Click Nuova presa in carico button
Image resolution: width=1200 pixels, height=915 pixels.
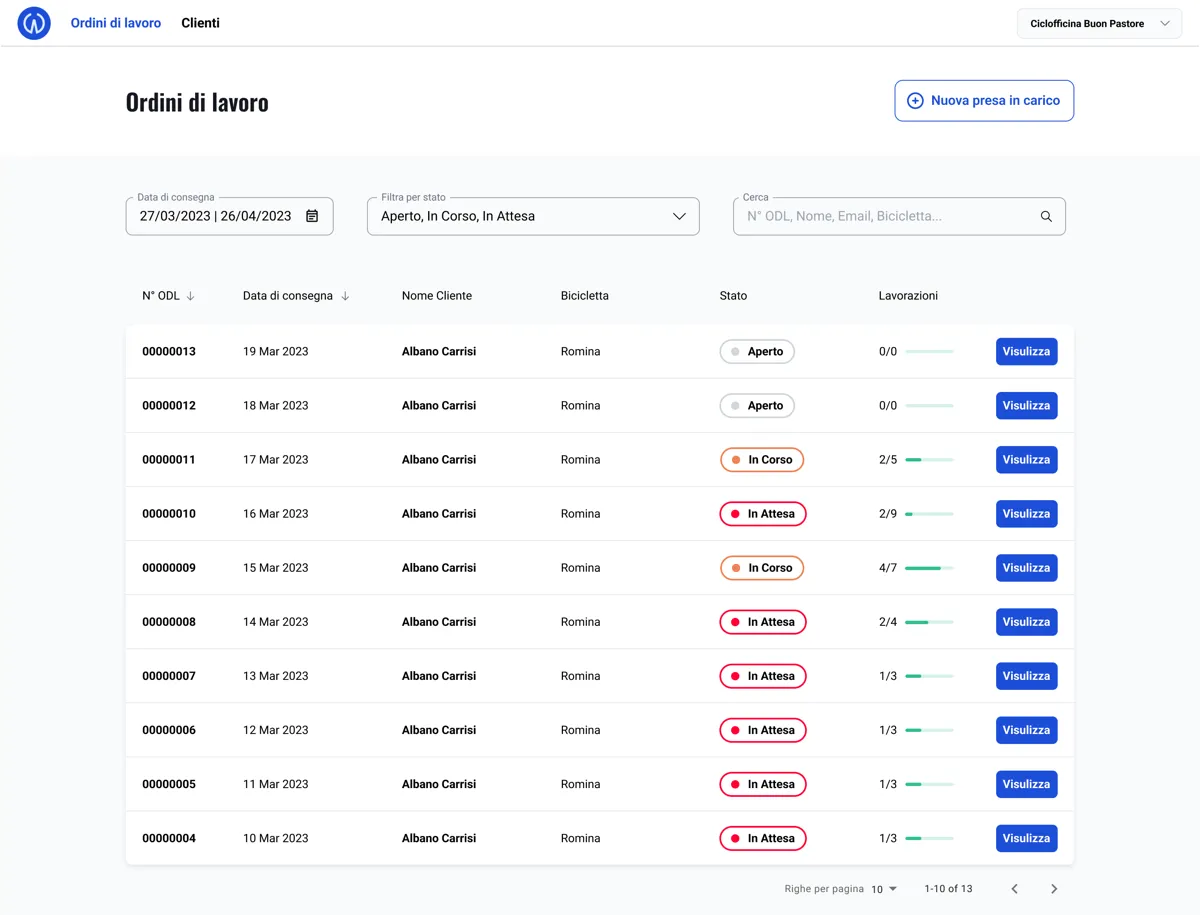(984, 101)
